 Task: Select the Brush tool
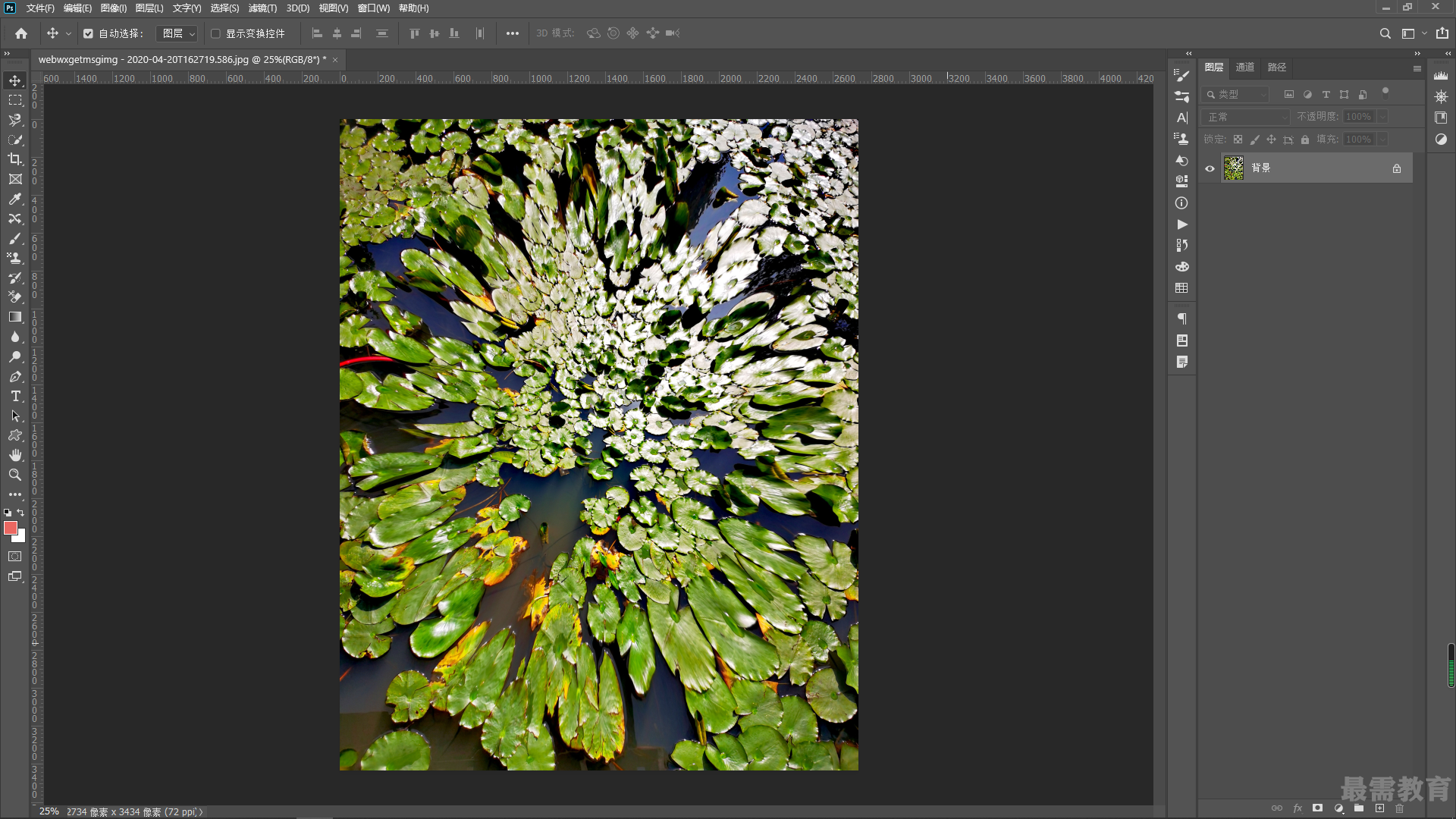pyautogui.click(x=15, y=238)
